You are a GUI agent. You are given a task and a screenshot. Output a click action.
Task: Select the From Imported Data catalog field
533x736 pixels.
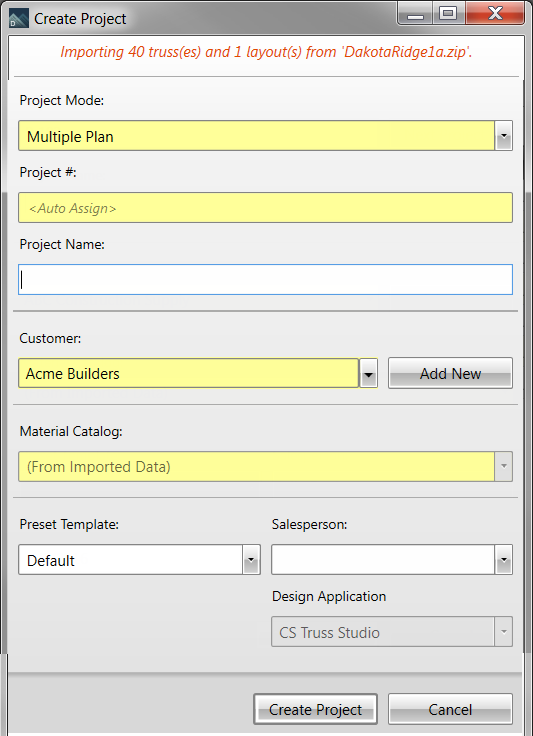[256, 466]
